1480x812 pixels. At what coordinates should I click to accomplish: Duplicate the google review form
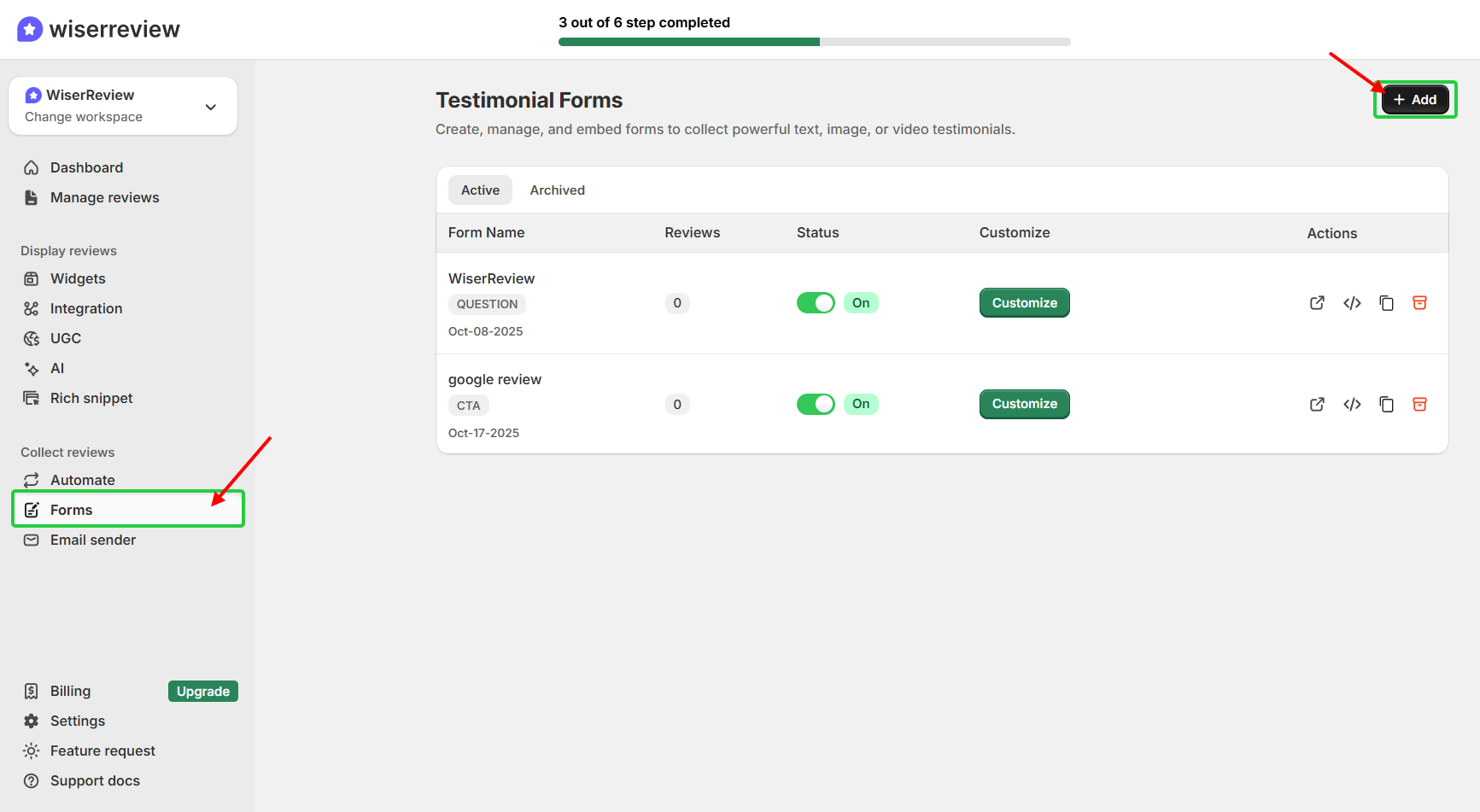[1386, 405]
